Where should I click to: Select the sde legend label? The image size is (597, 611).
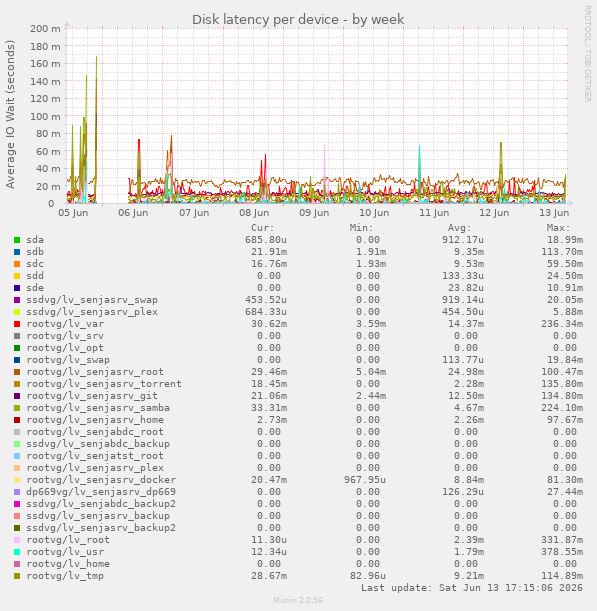point(35,288)
